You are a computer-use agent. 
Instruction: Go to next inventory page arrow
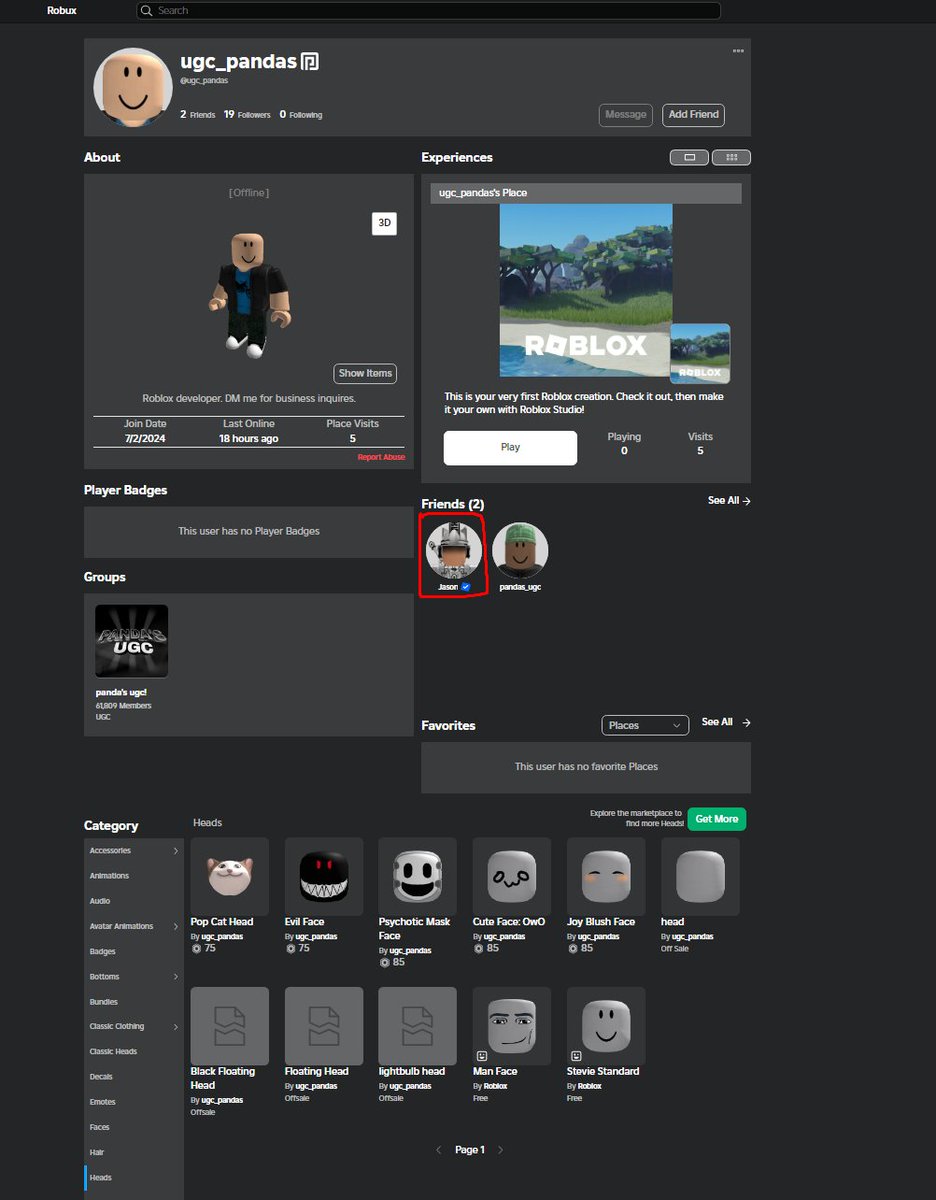tap(501, 1150)
